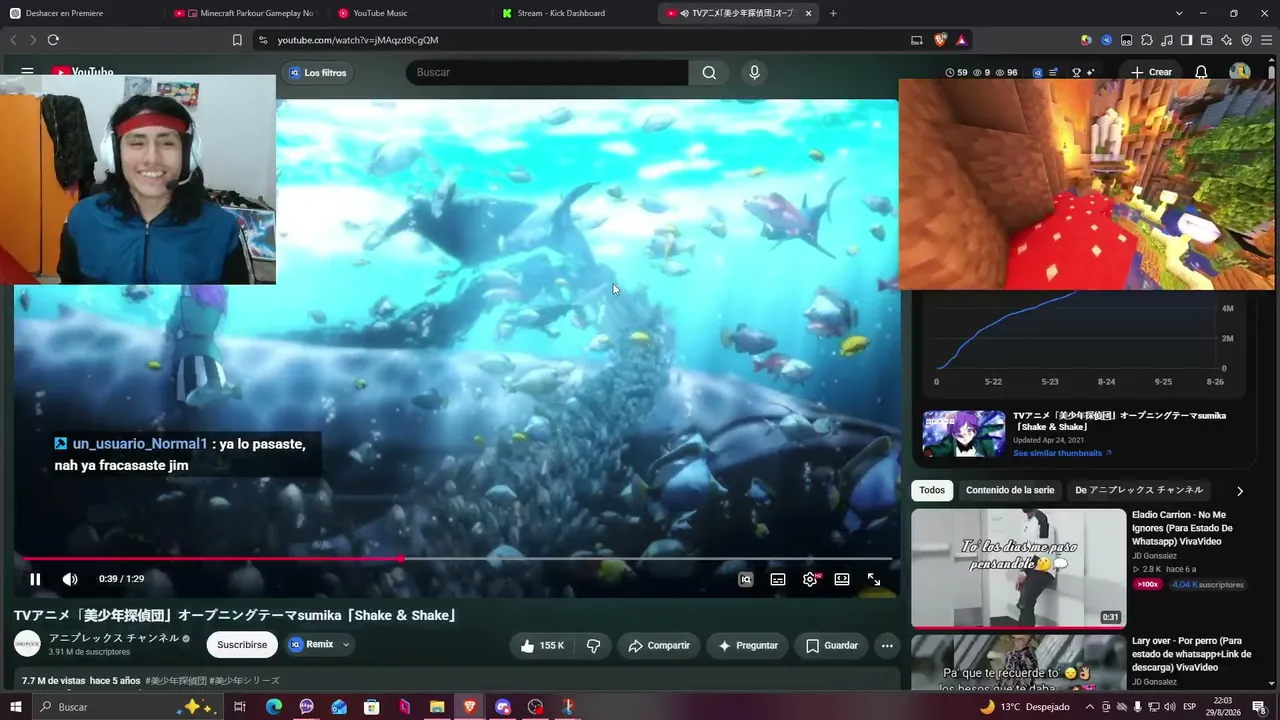
Task: Expand the Remix dropdown
Action: 320,645
